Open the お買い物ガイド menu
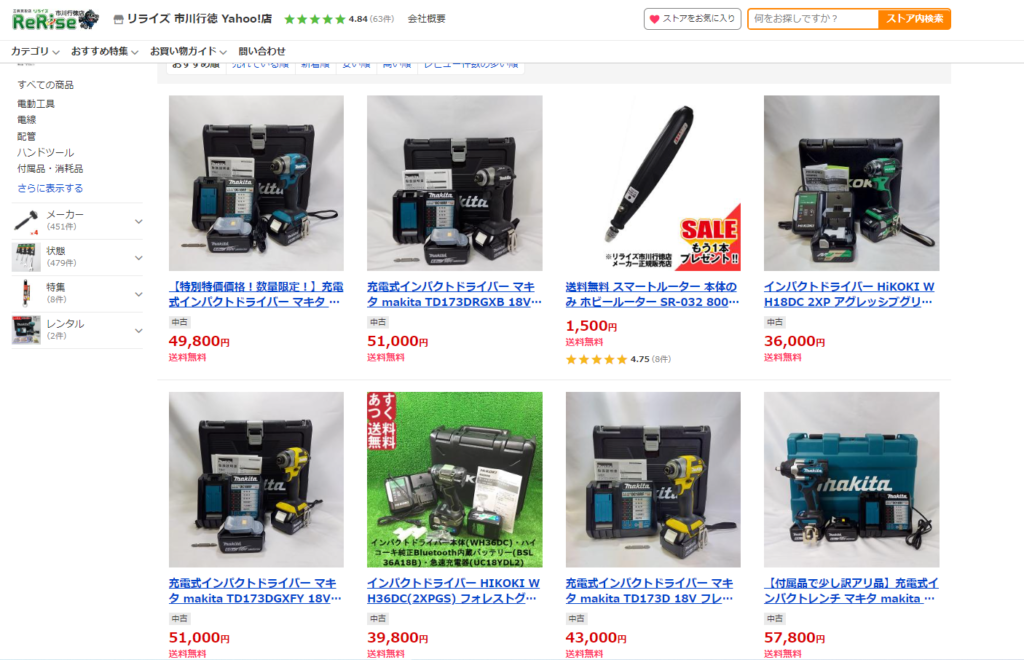The height and width of the screenshot is (660, 1024). point(188,51)
